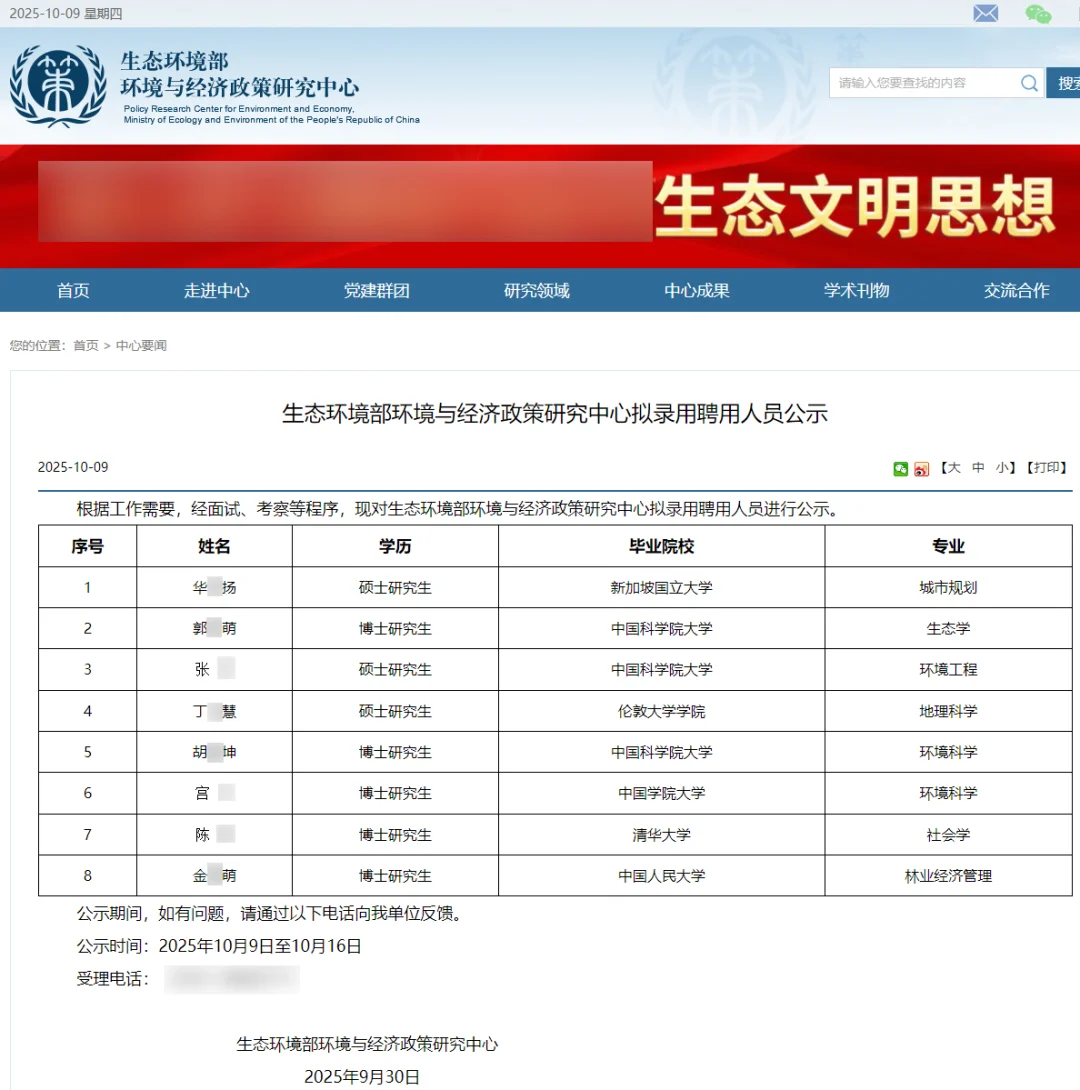
Task: Set font size to 中
Action: tap(978, 468)
